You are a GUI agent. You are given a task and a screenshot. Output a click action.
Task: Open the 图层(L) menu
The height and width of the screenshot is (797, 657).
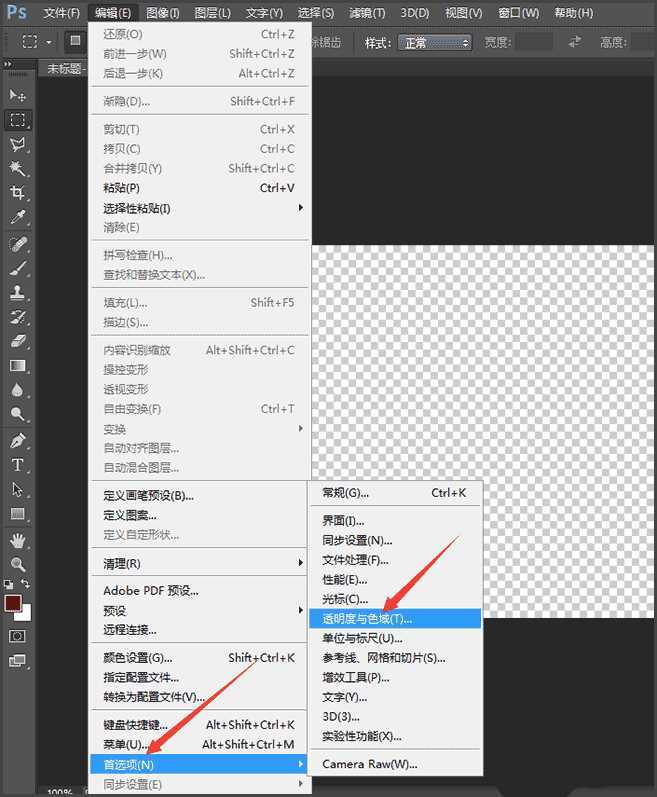tap(212, 13)
